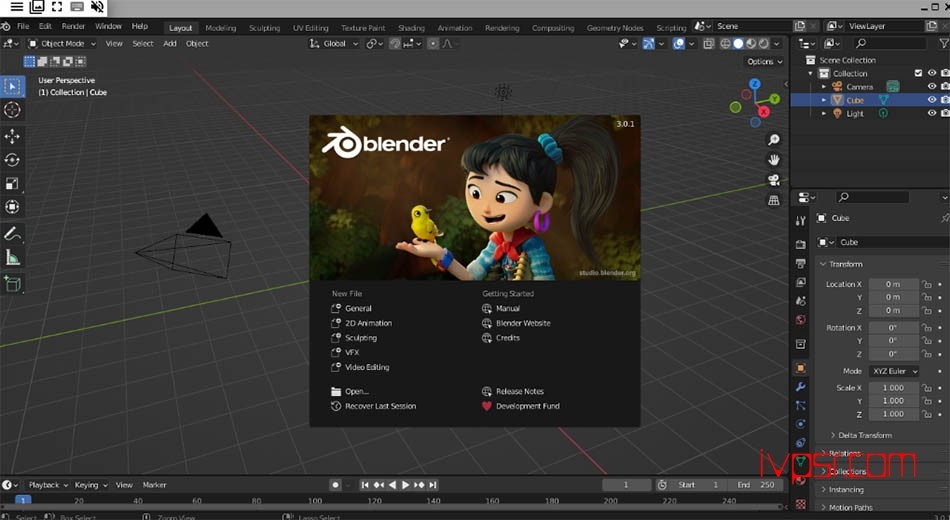Click the viewport zoom magnifier icon
The height and width of the screenshot is (520, 950).
774,140
